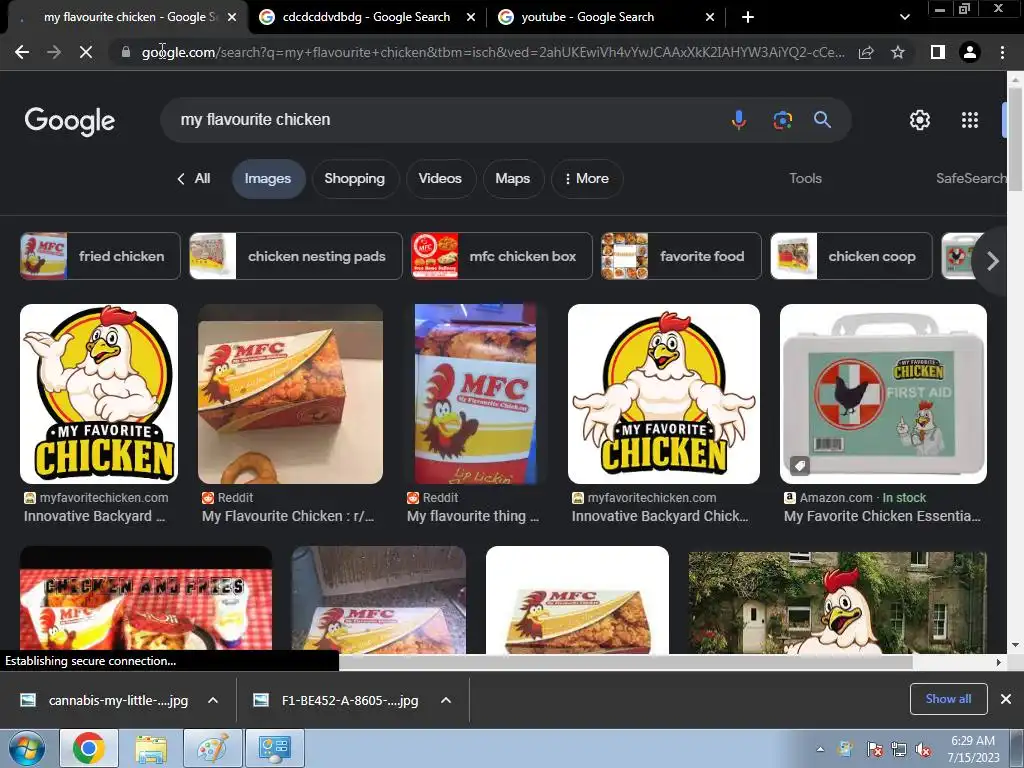Open the Windows Start menu
Viewport: 1024px width, 768px height.
(x=27, y=748)
